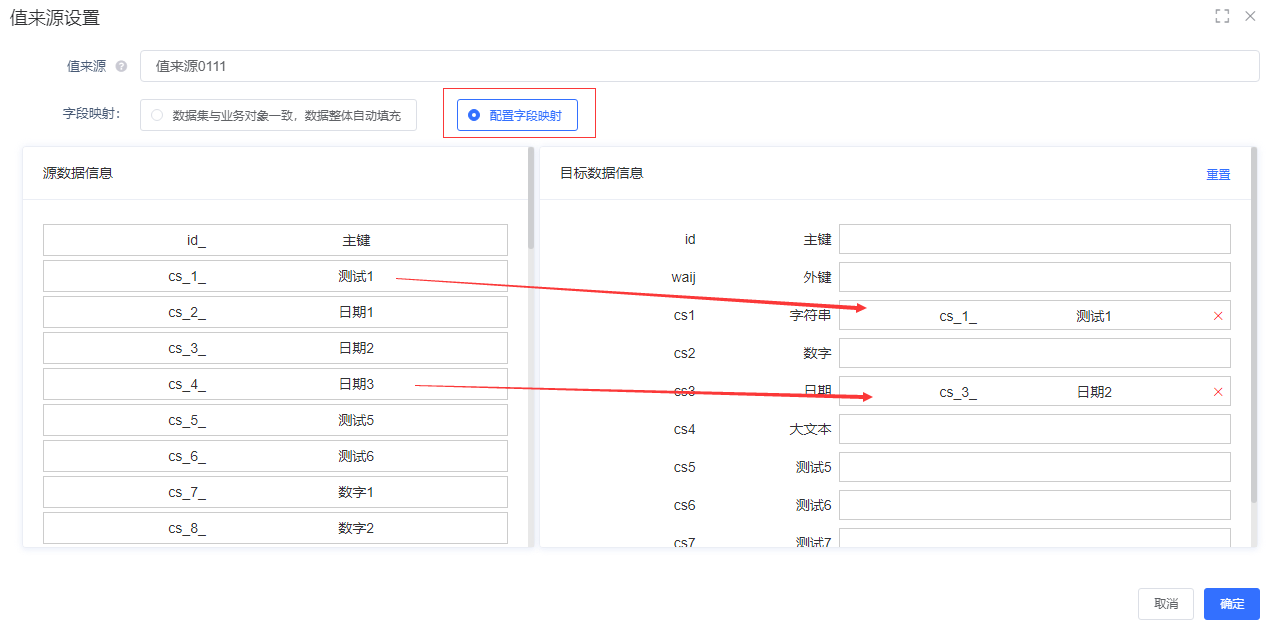Select the cs_5_ 测试5 source row

(275, 421)
